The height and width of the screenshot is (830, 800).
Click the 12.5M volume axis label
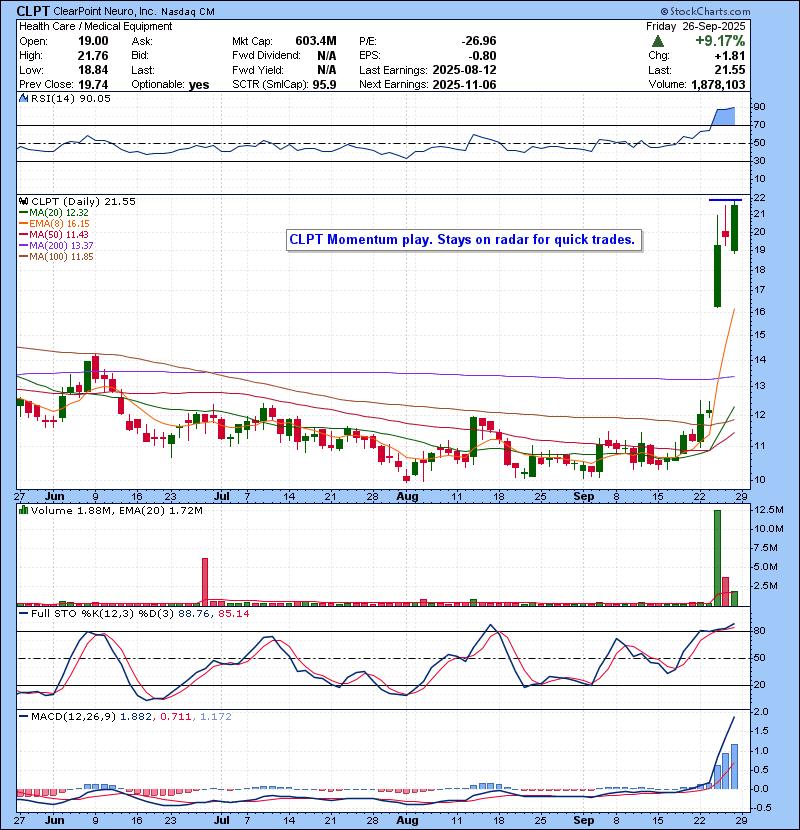tap(768, 510)
